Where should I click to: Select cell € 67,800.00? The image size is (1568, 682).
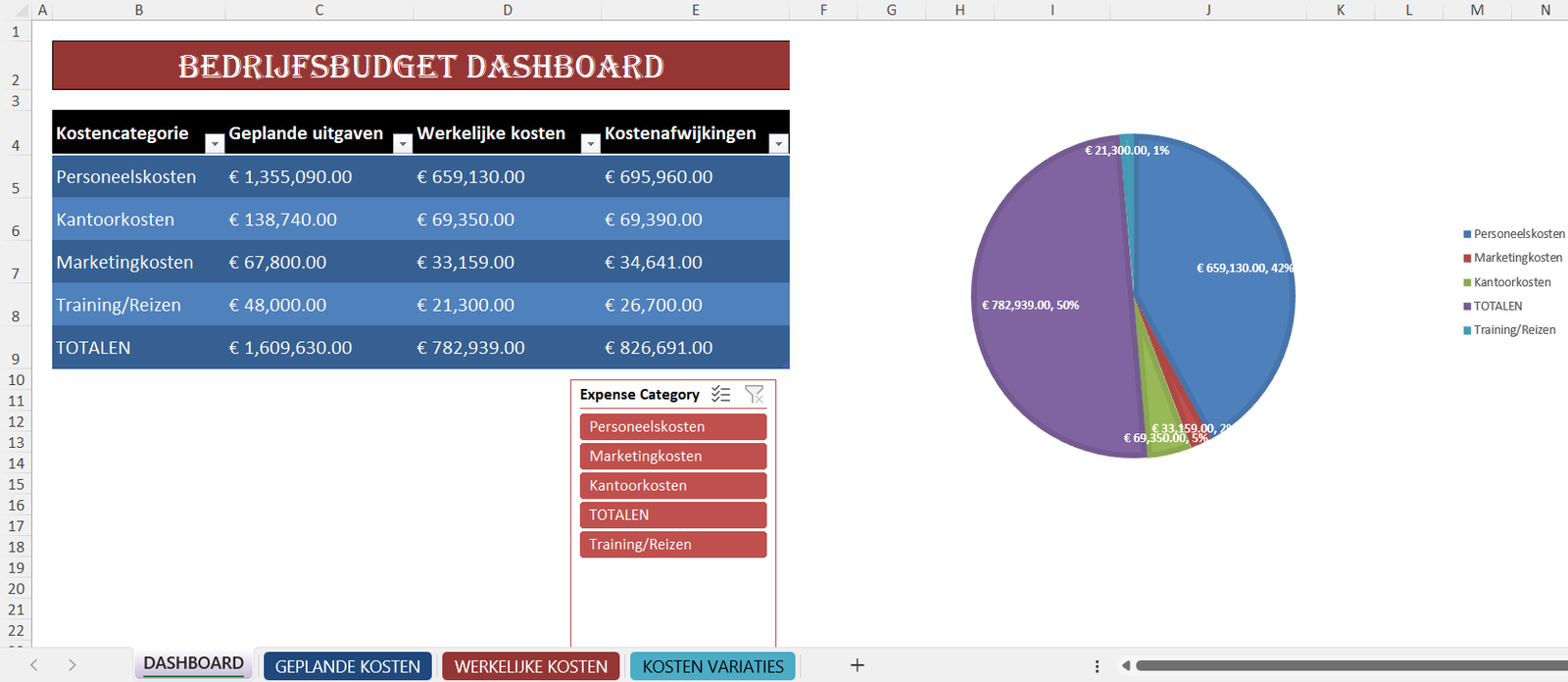click(319, 262)
